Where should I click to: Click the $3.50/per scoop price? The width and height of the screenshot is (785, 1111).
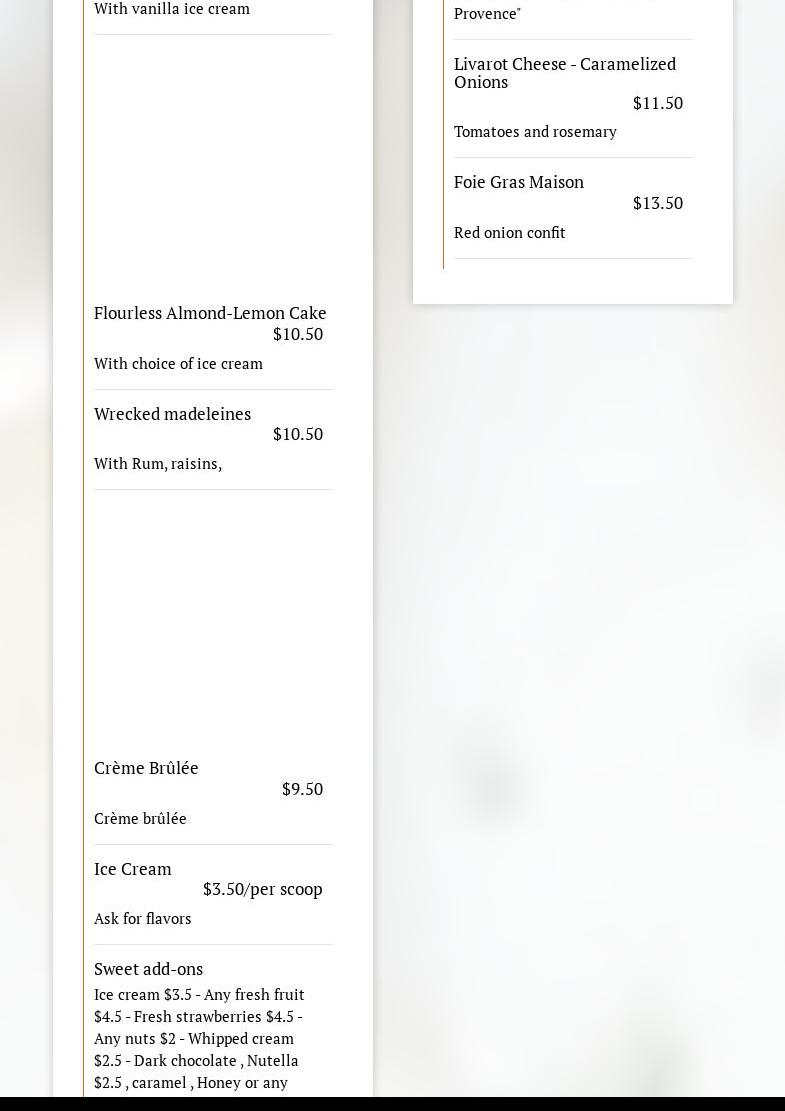click(x=262, y=889)
